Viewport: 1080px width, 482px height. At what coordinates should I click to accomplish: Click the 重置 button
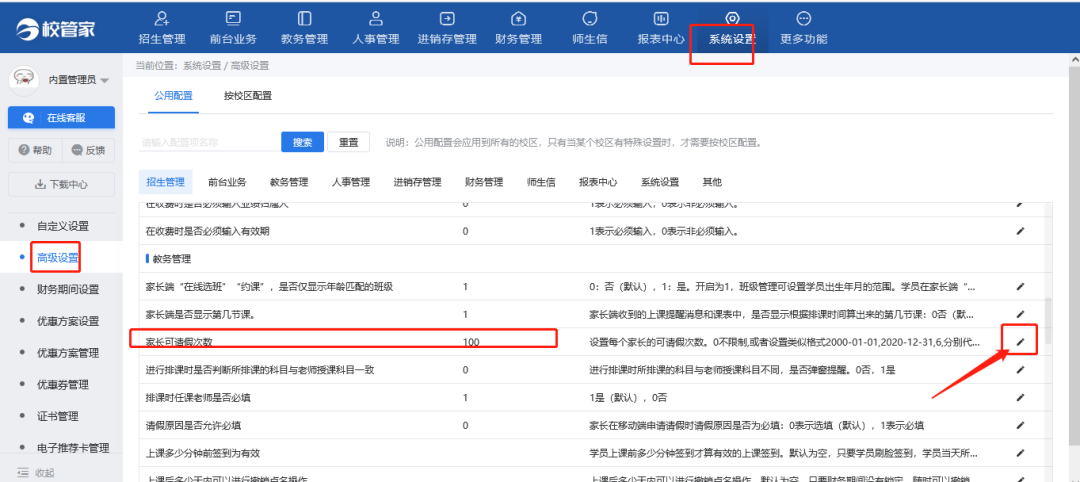(x=349, y=142)
